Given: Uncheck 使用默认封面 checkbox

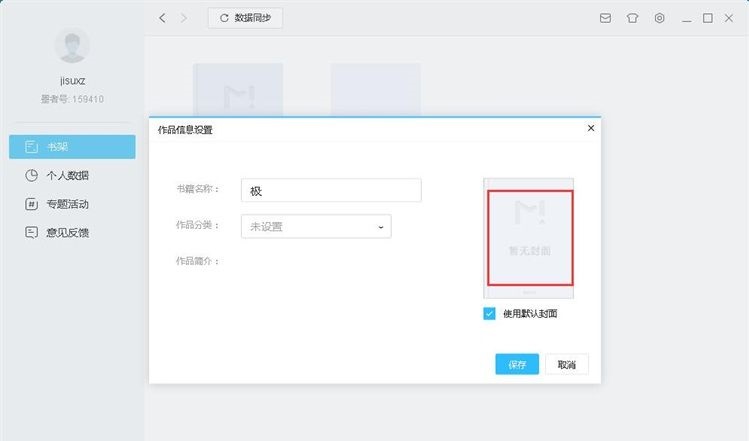Looking at the screenshot, I should pos(489,313).
